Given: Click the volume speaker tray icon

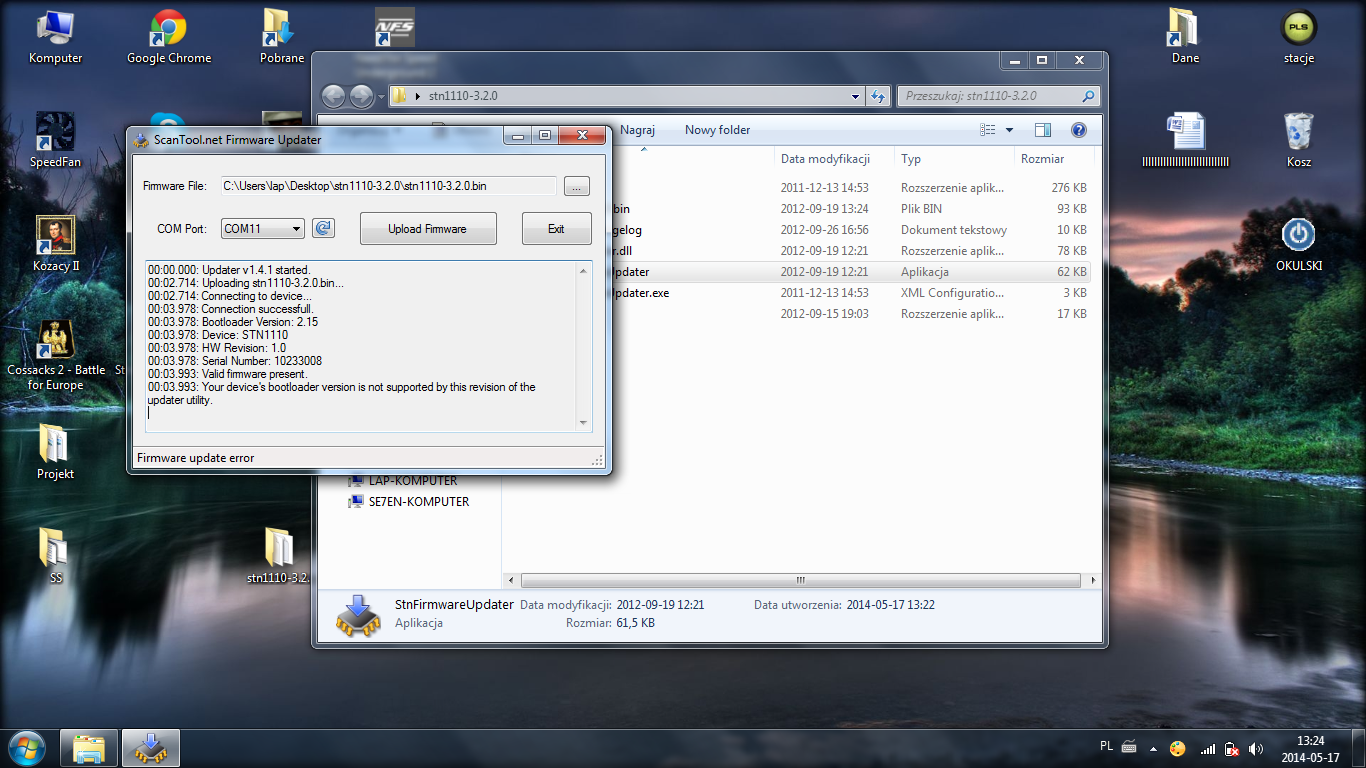Looking at the screenshot, I should pos(1256,748).
